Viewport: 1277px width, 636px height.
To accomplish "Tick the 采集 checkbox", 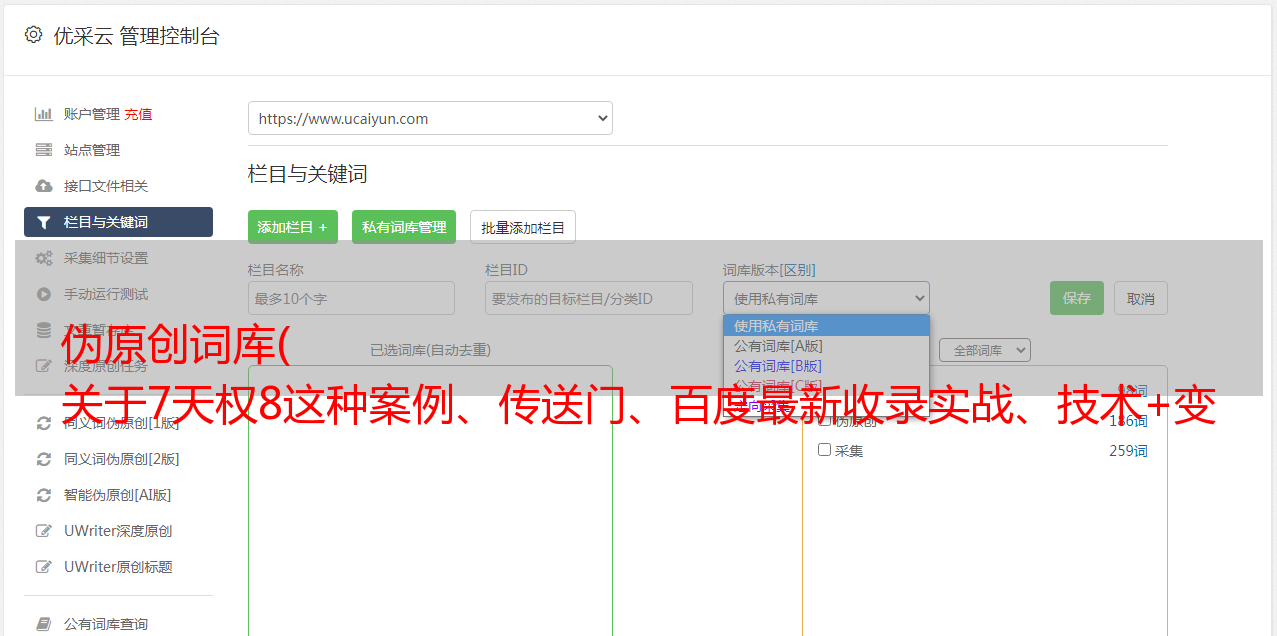I will point(825,450).
